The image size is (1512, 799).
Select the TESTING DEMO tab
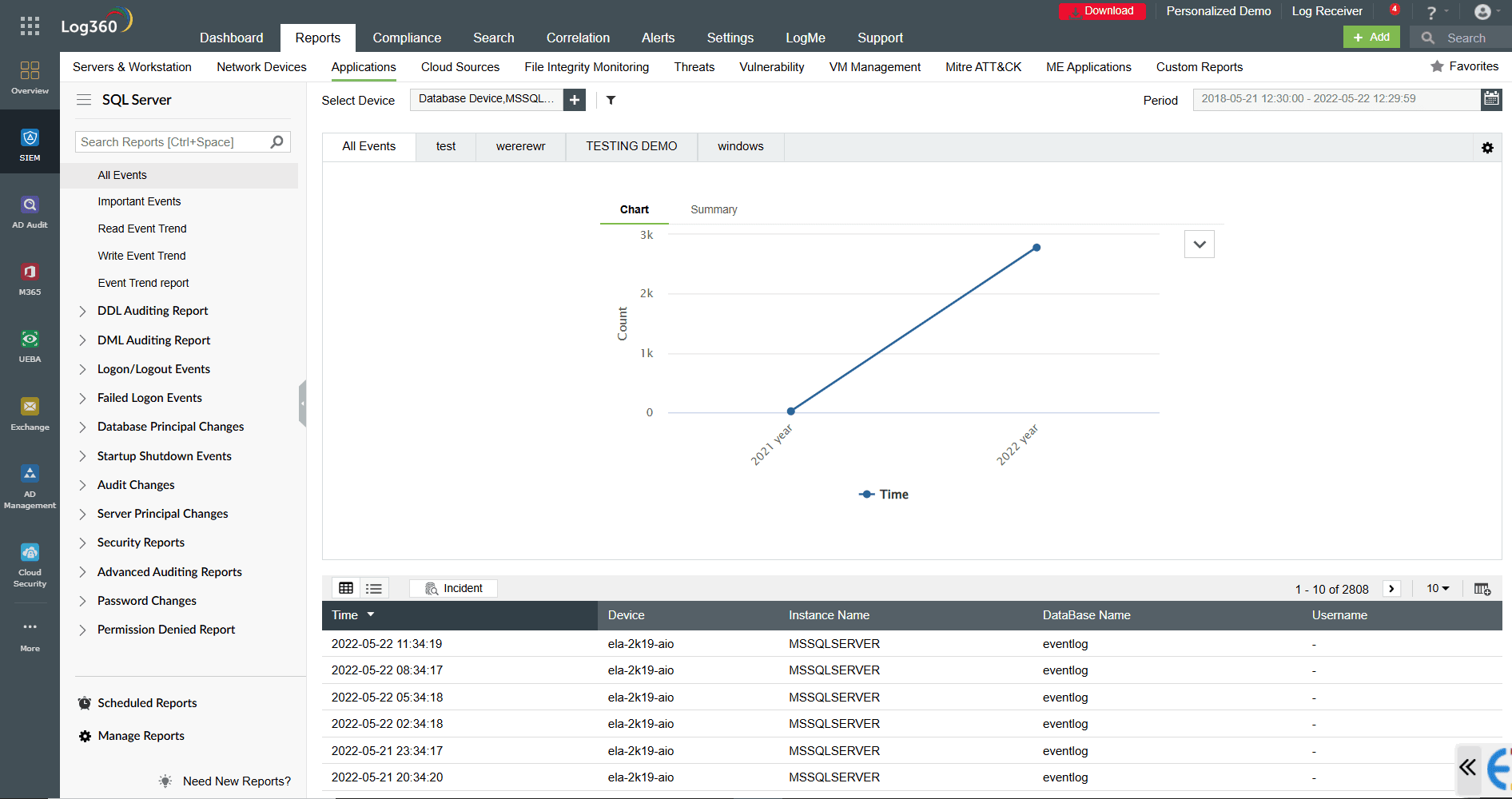[631, 146]
